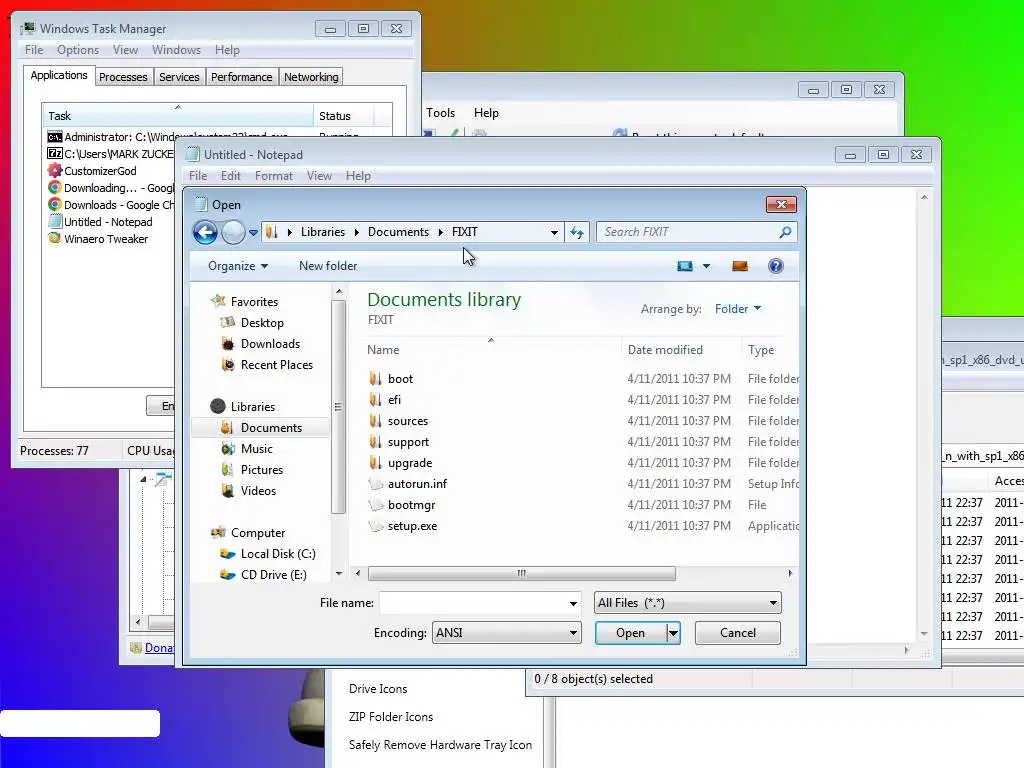Select Local Disk (C:) in navigation pane
The width and height of the screenshot is (1024, 768).
coord(278,554)
